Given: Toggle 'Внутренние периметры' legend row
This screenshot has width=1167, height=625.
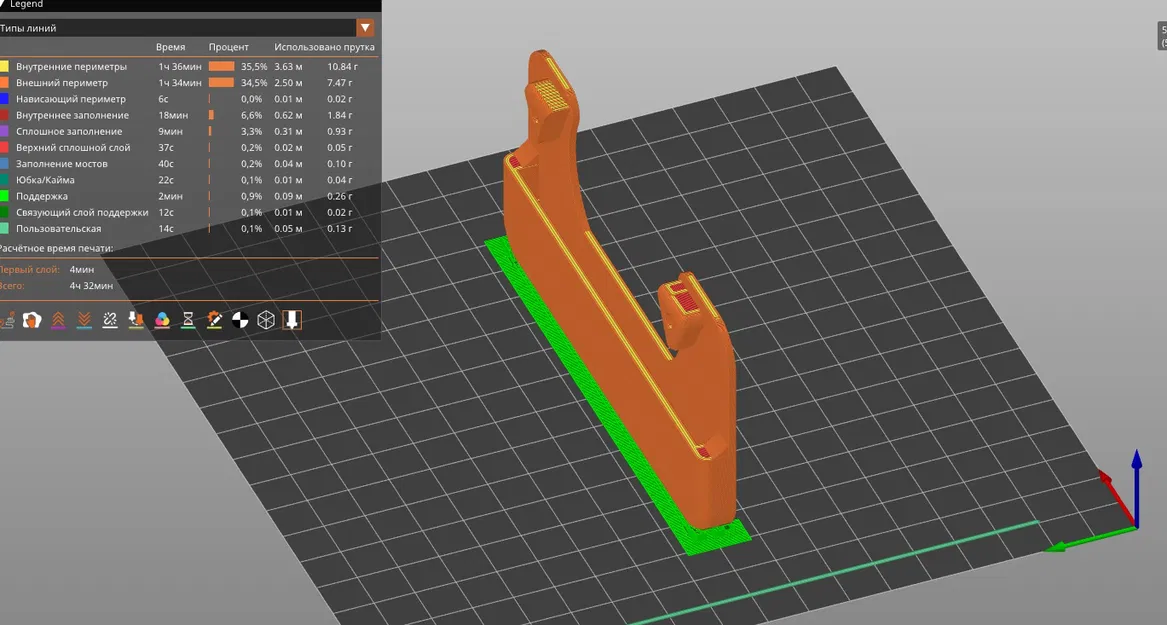Looking at the screenshot, I should [x=189, y=66].
